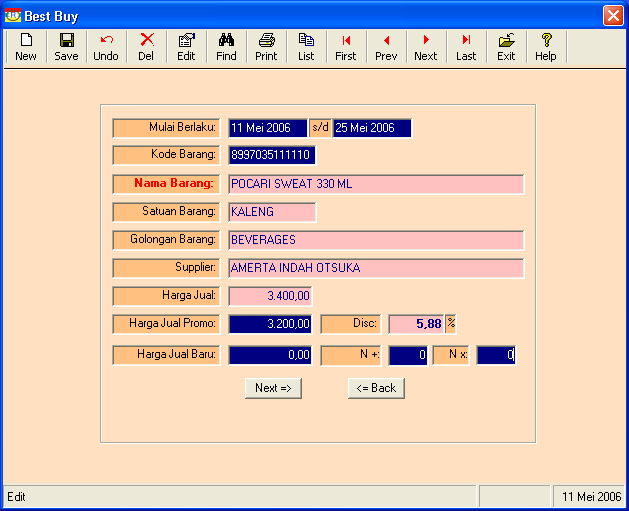Viewport: 629px width, 511px height.
Task: Click the 'Next =>' button
Action: (x=273, y=388)
